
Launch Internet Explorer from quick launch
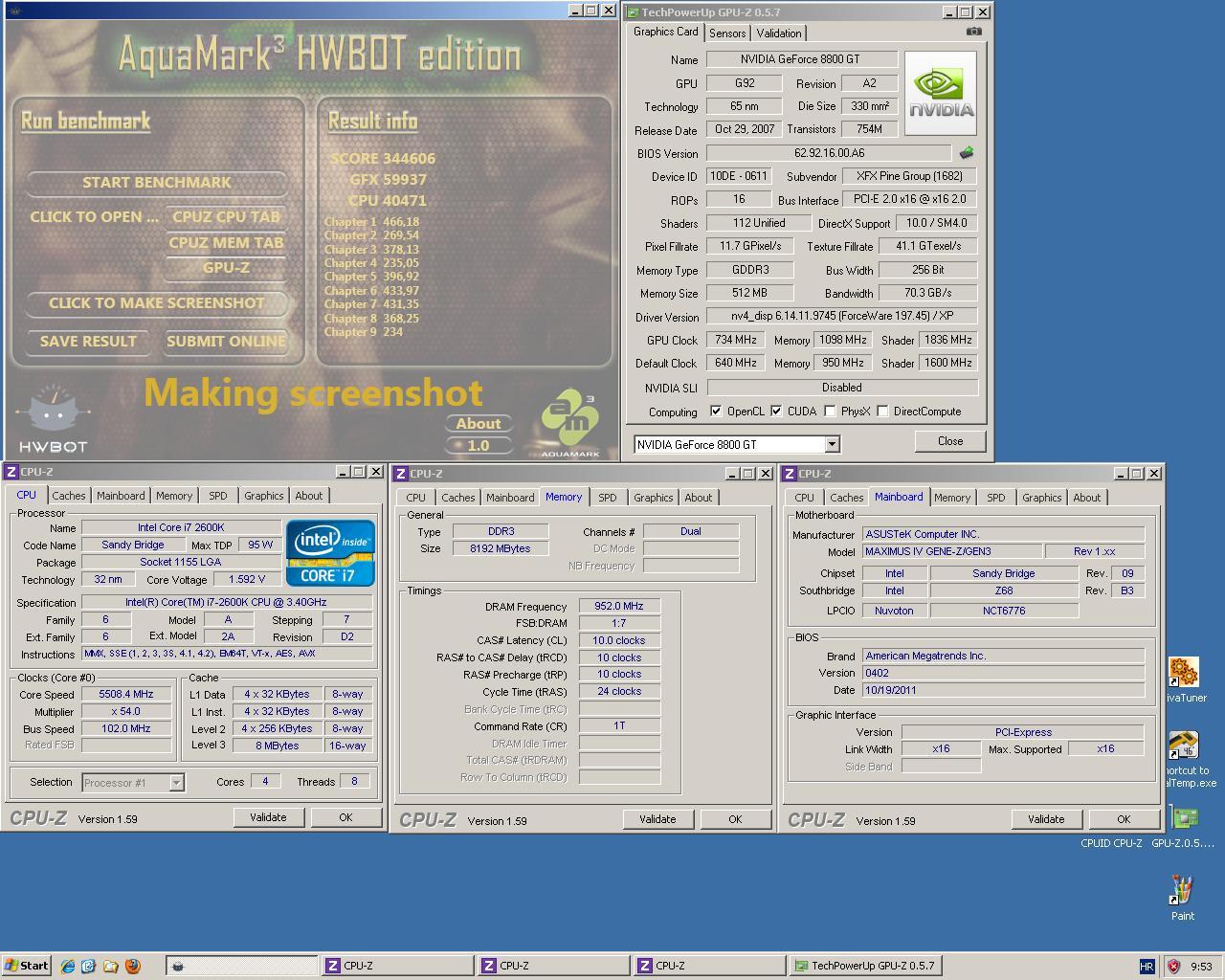pos(67,966)
